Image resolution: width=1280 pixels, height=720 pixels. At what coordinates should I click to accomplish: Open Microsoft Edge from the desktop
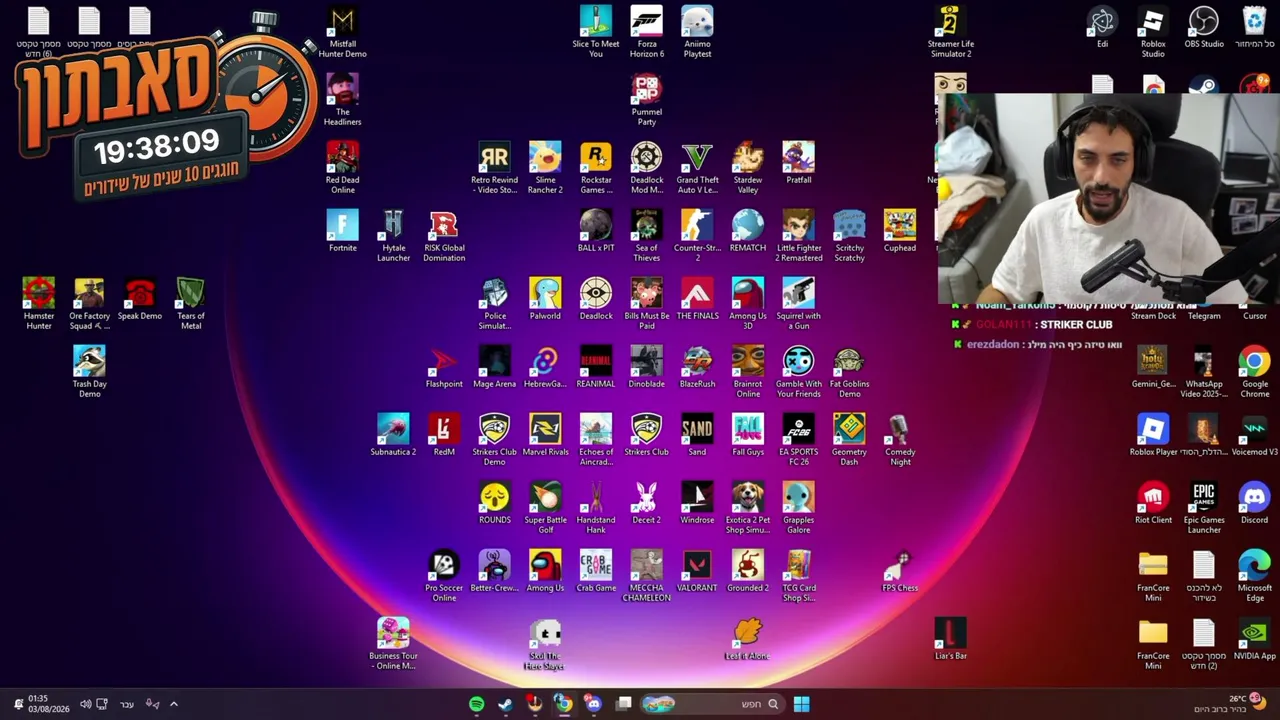(x=1254, y=576)
